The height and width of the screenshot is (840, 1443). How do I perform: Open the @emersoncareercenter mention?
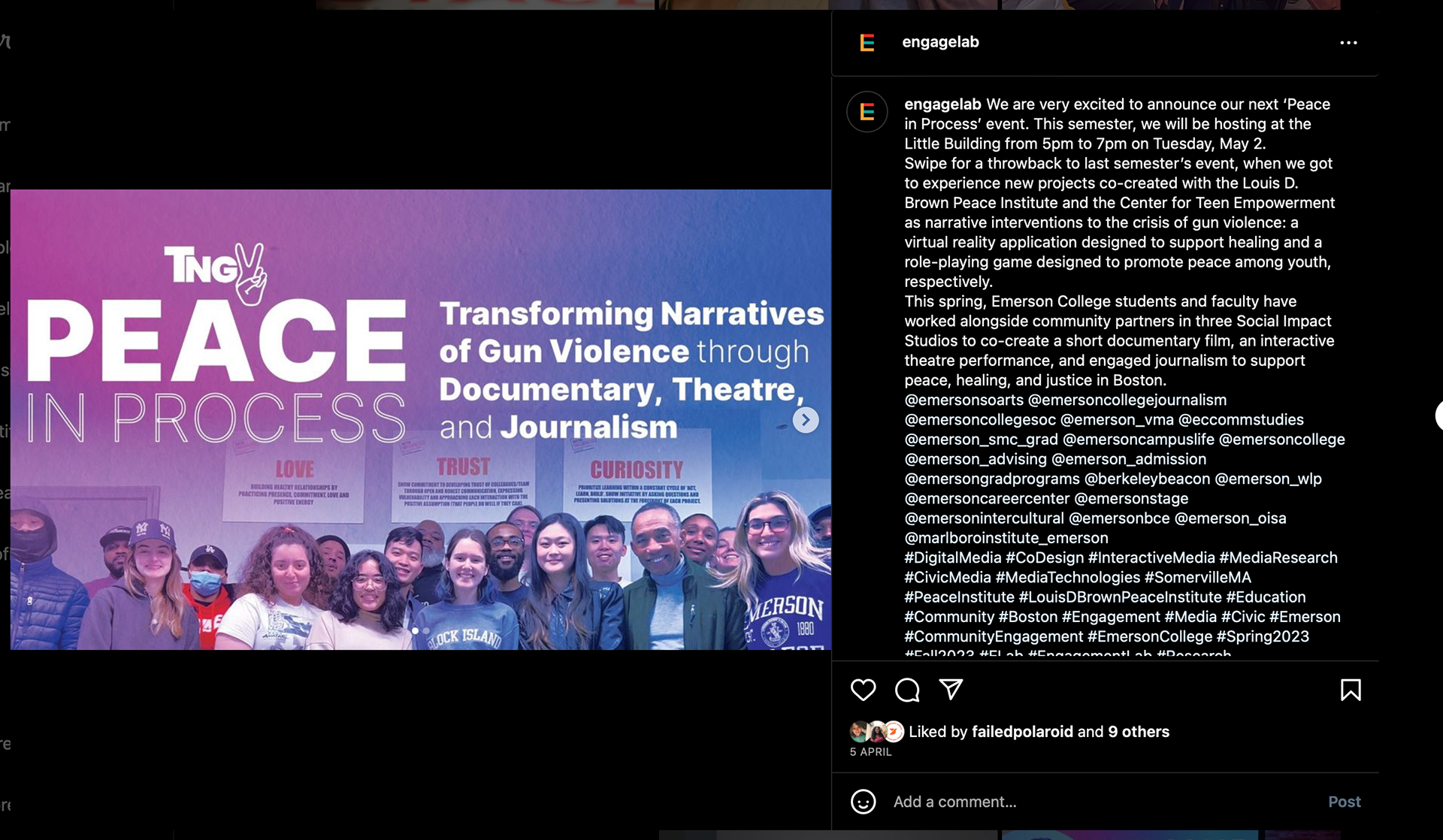pyautogui.click(x=987, y=499)
